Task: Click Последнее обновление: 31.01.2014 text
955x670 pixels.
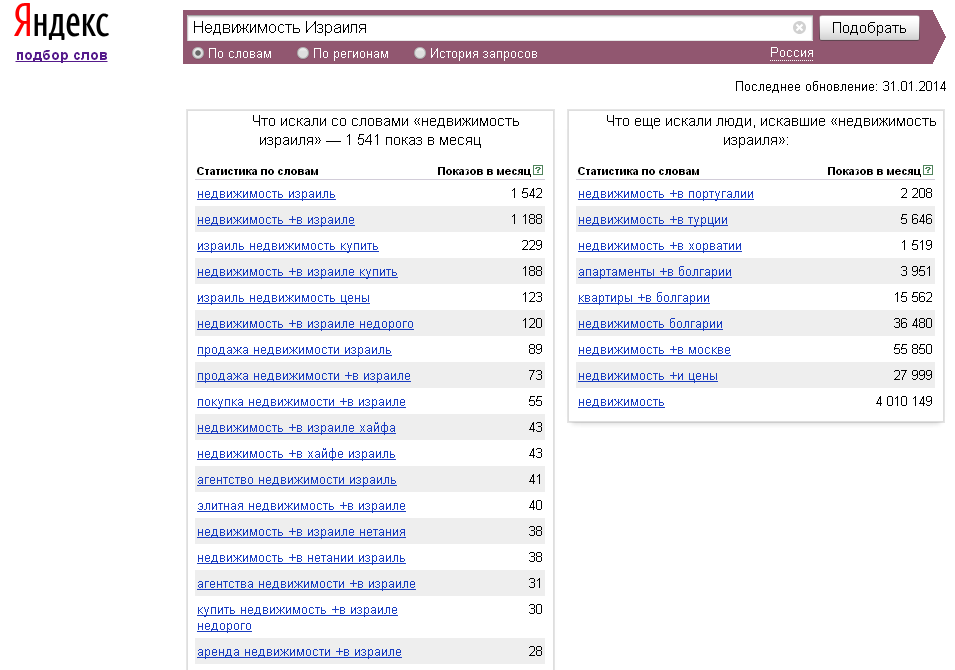Action: coord(840,86)
